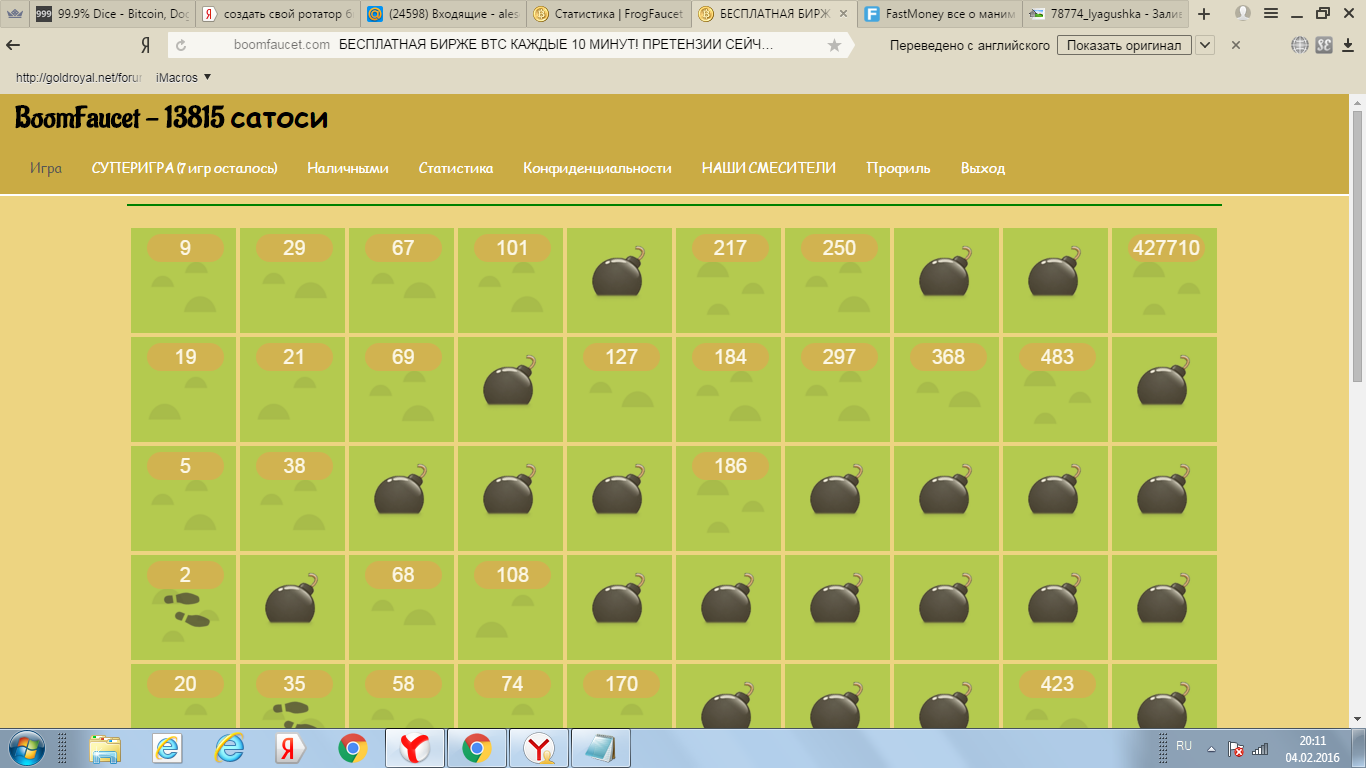Click the tile labeled 427710
1366x768 pixels.
(x=1165, y=281)
